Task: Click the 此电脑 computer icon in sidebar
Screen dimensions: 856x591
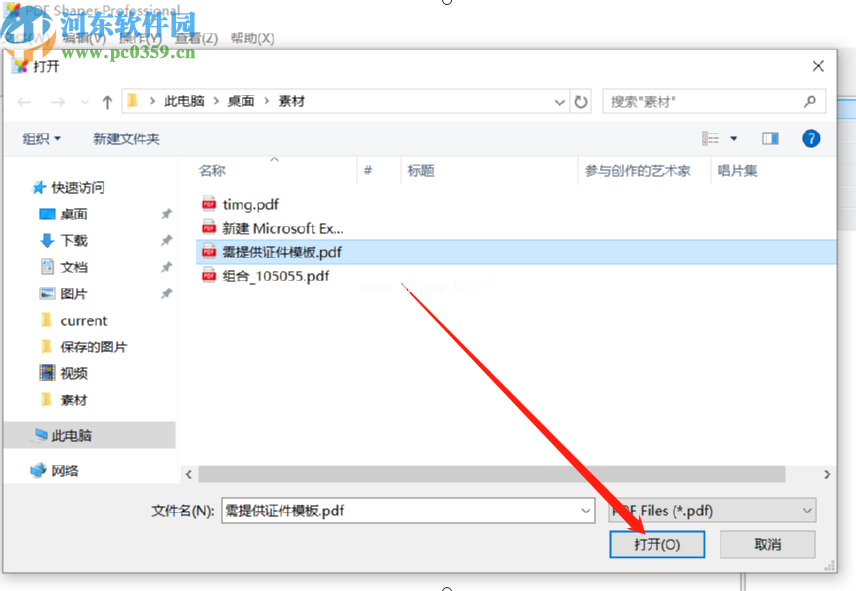Action: click(x=41, y=436)
